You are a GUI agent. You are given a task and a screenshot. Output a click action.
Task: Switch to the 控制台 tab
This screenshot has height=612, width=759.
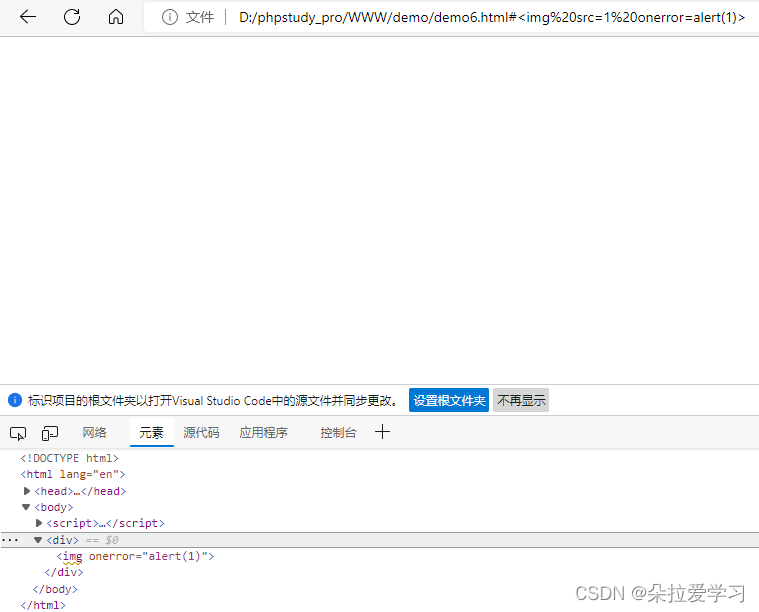tap(338, 433)
